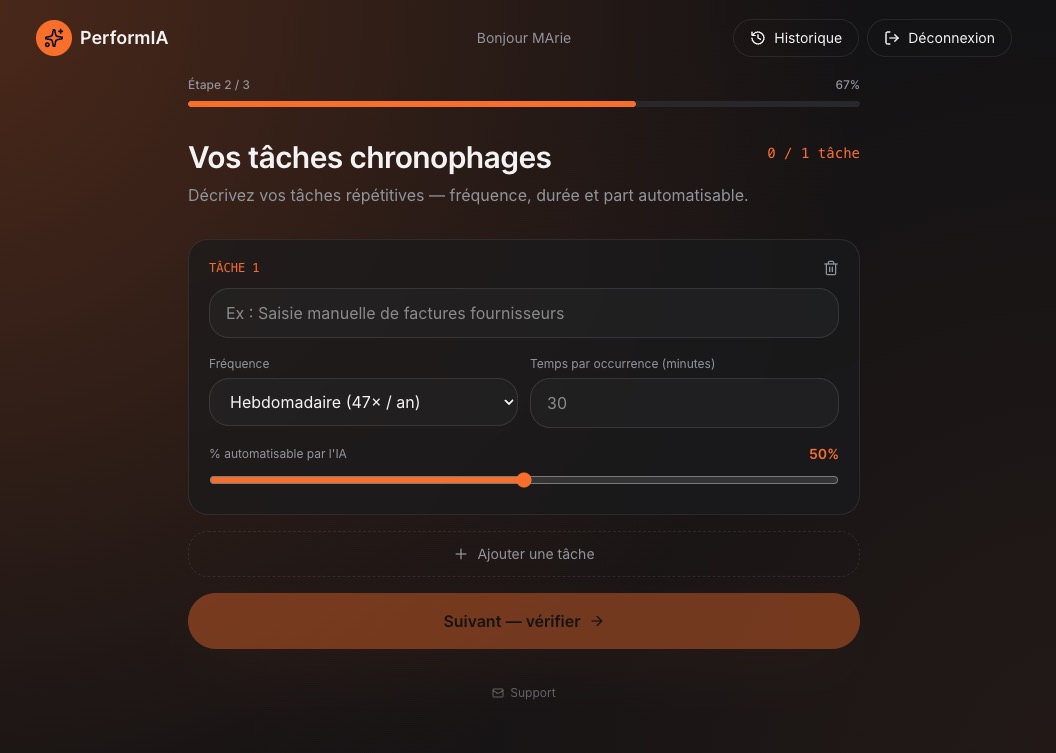
Task: Open the Support link
Action: point(524,693)
